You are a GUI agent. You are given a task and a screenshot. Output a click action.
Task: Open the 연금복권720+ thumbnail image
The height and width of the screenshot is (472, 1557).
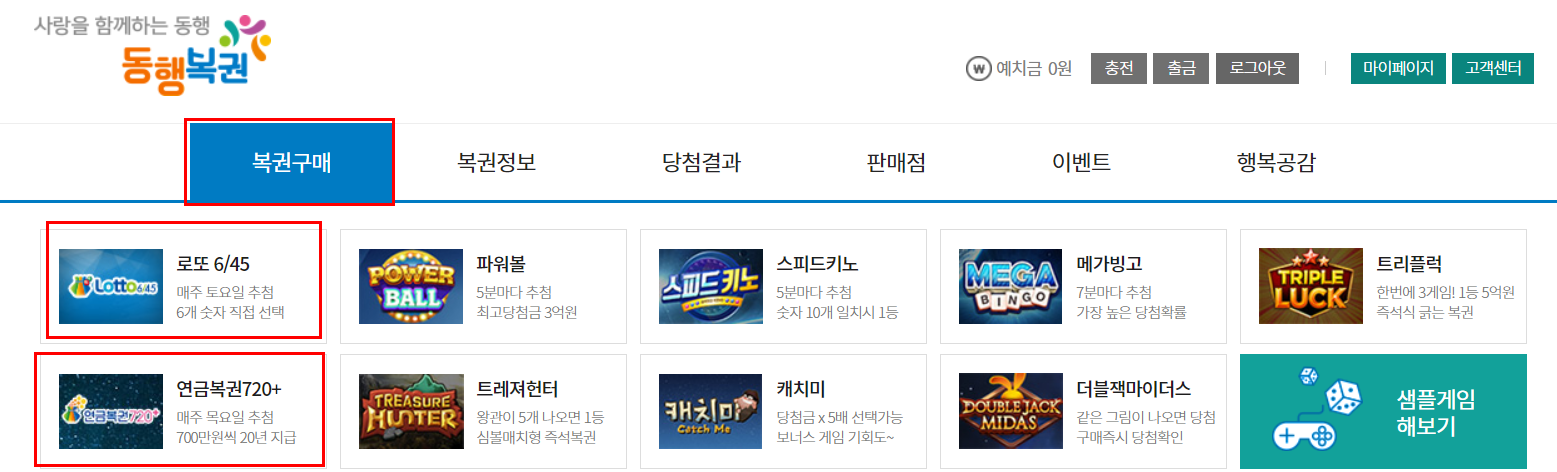(111, 411)
